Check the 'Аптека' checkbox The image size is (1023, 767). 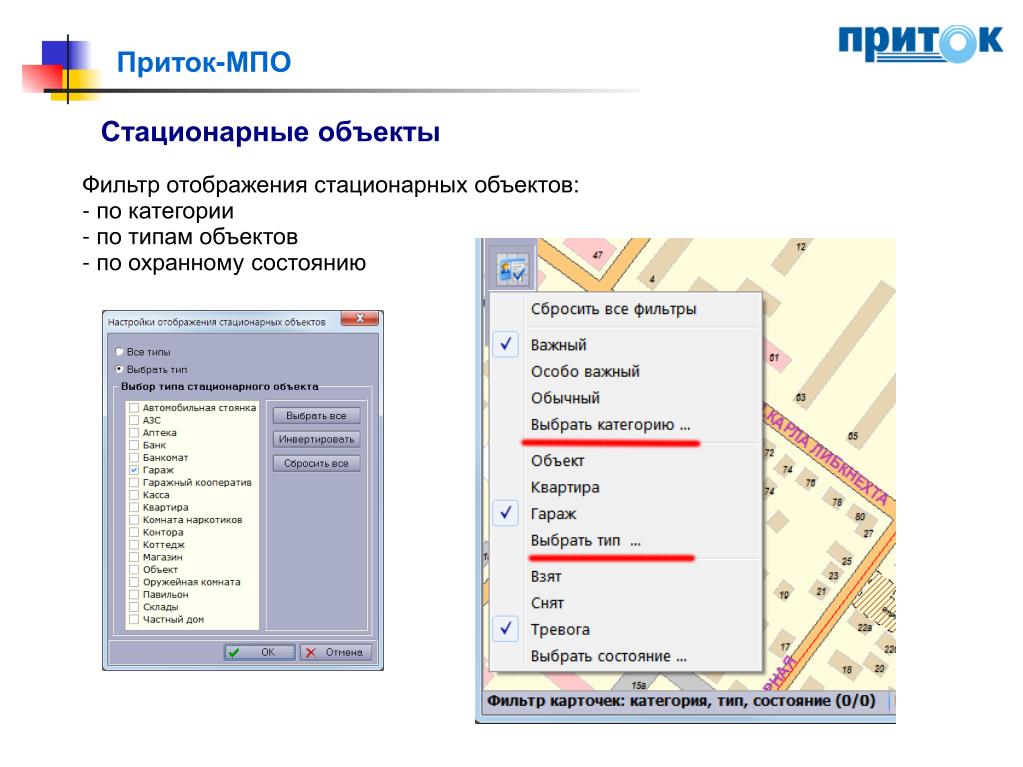(x=134, y=432)
